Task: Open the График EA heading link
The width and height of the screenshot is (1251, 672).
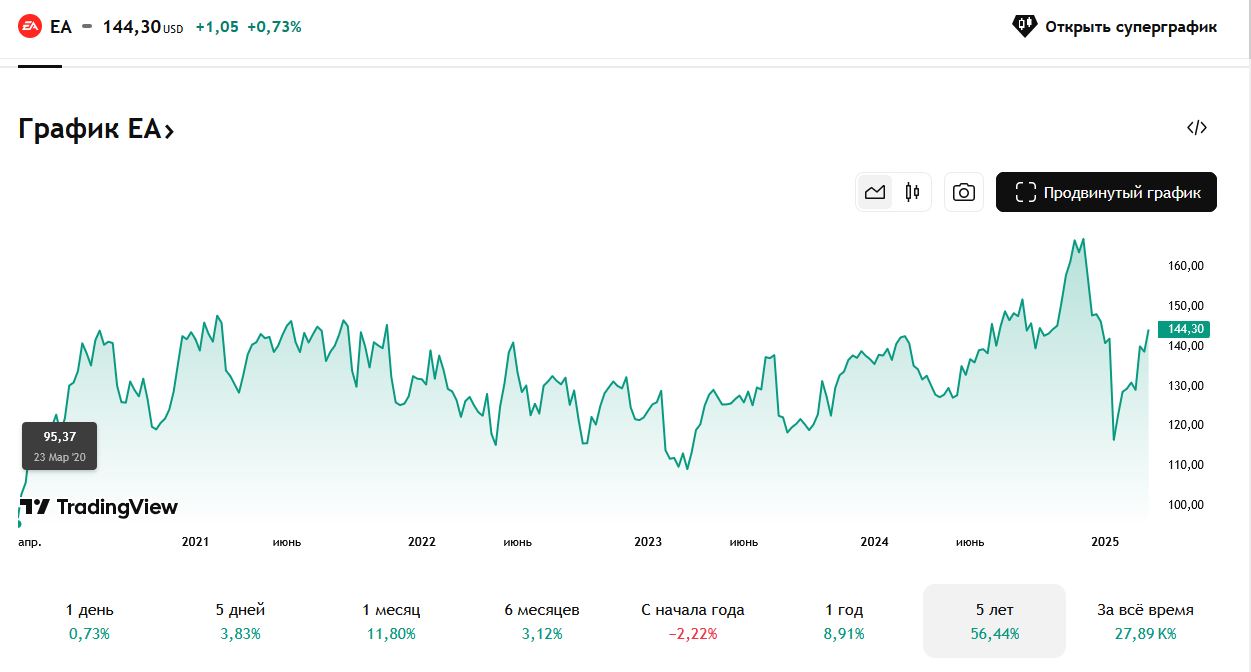Action: point(96,129)
